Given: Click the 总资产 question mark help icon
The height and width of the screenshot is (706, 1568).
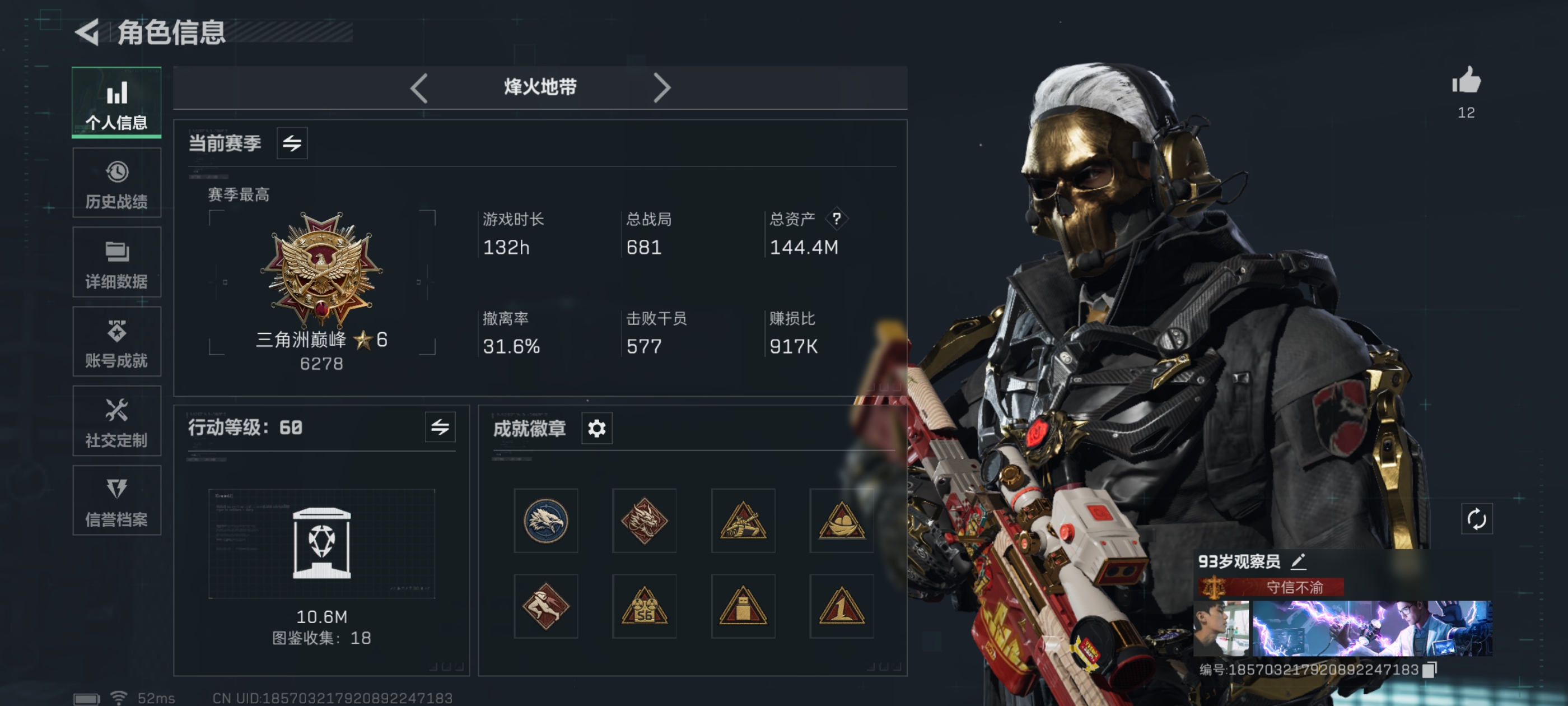Looking at the screenshot, I should coord(836,219).
